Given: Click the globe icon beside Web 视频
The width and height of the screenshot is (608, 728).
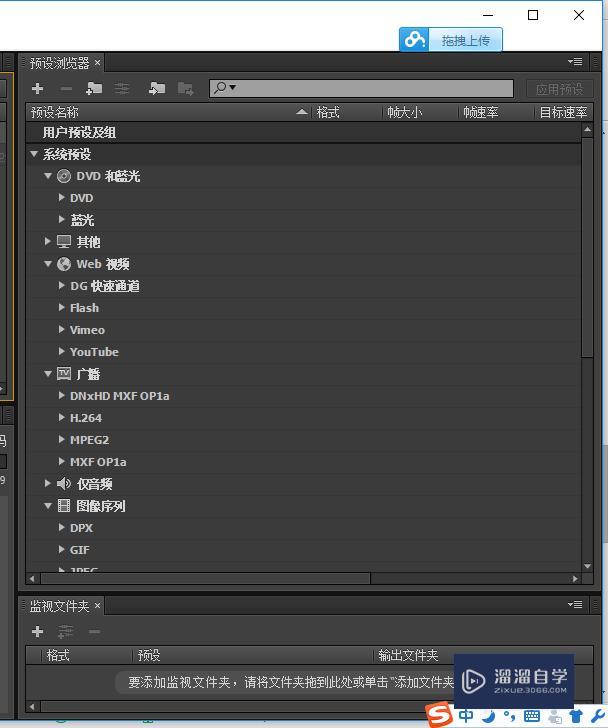Looking at the screenshot, I should (x=64, y=264).
